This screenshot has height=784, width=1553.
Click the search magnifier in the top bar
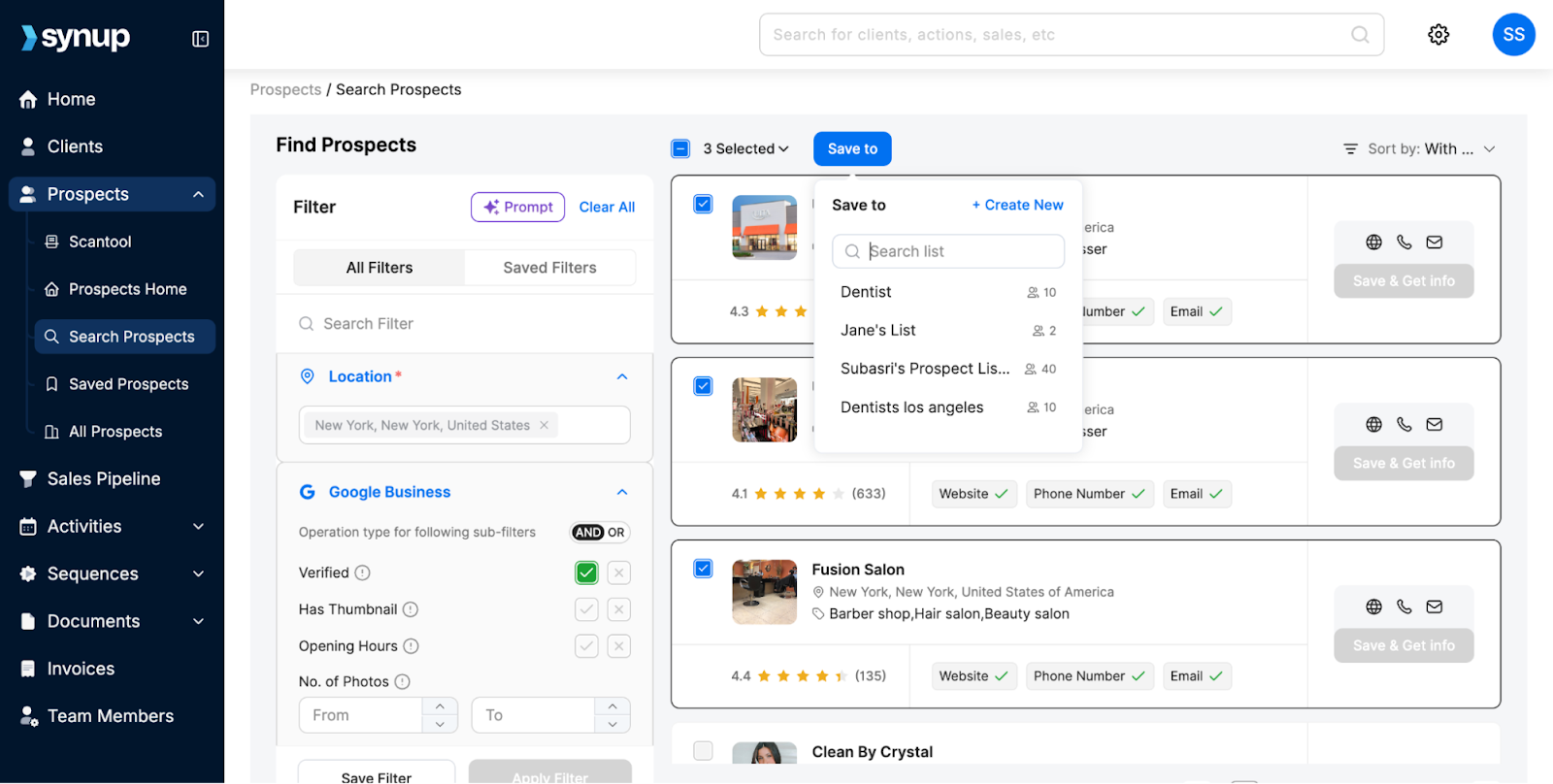point(1360,35)
